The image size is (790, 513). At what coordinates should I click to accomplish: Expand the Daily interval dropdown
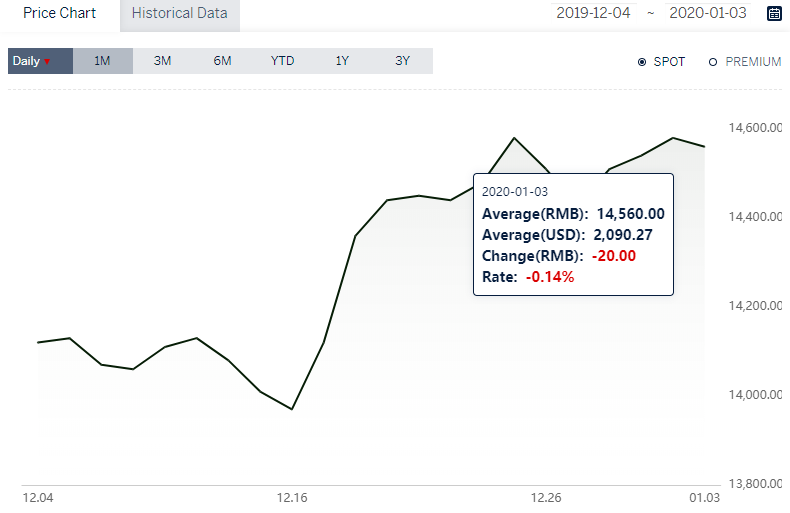click(x=40, y=61)
